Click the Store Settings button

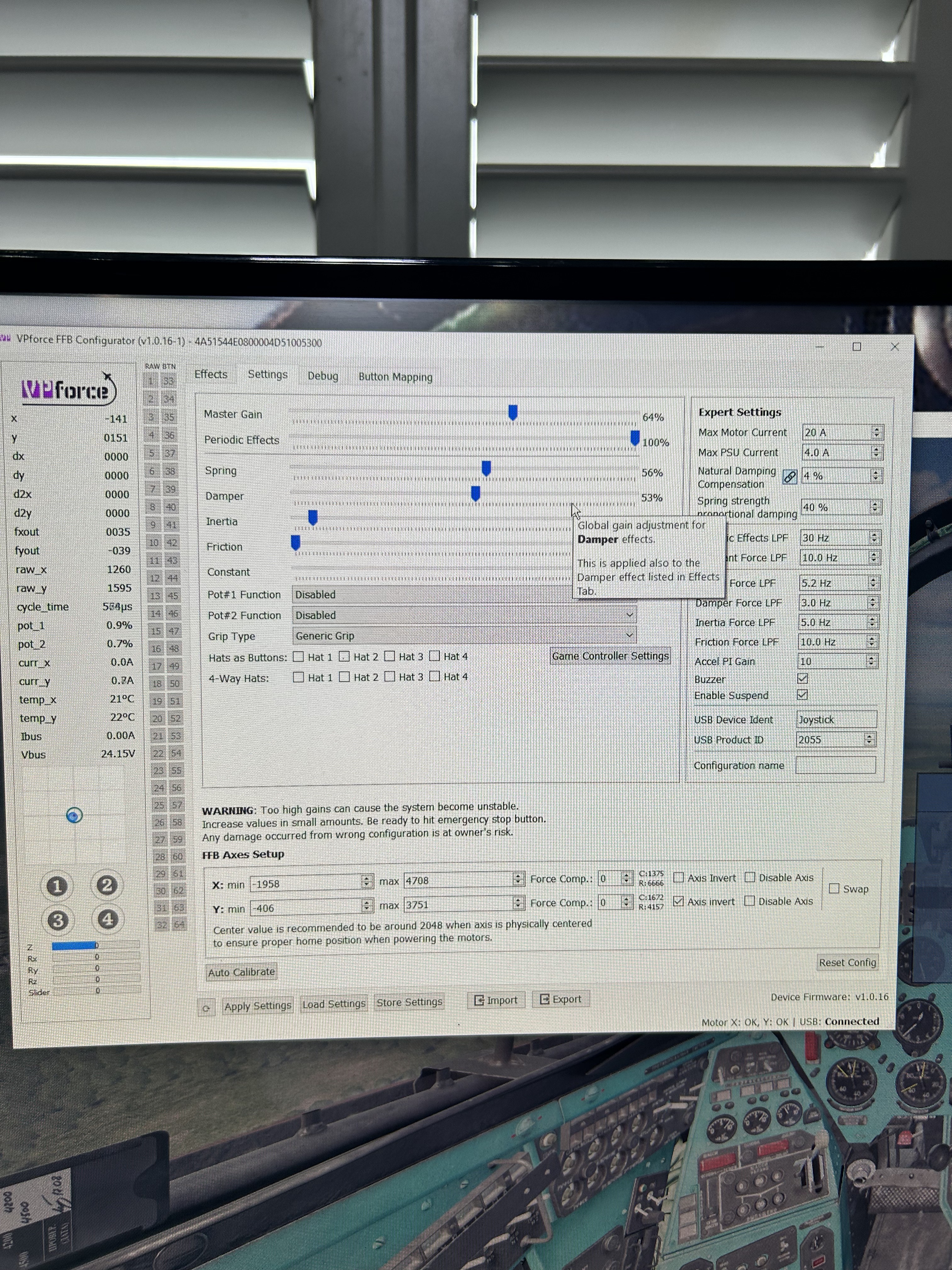[409, 1002]
